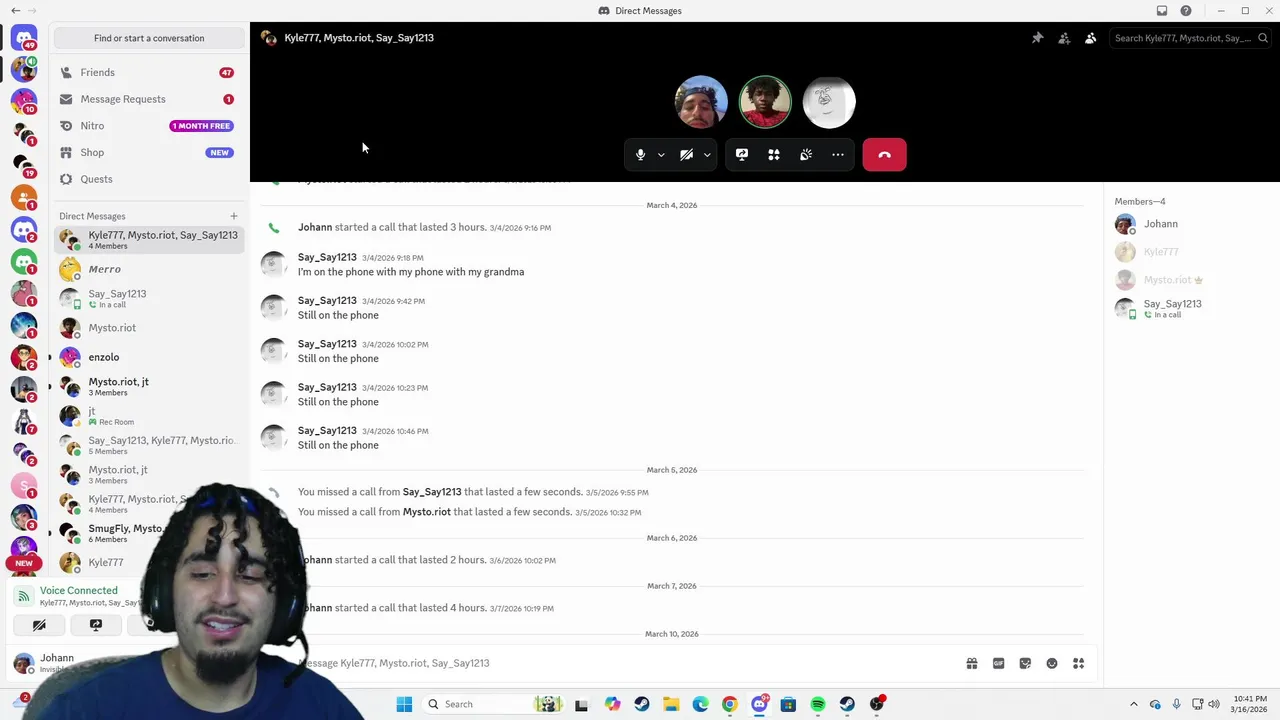
Task: Open the Help icon in title bar
Action: [x=1186, y=11]
